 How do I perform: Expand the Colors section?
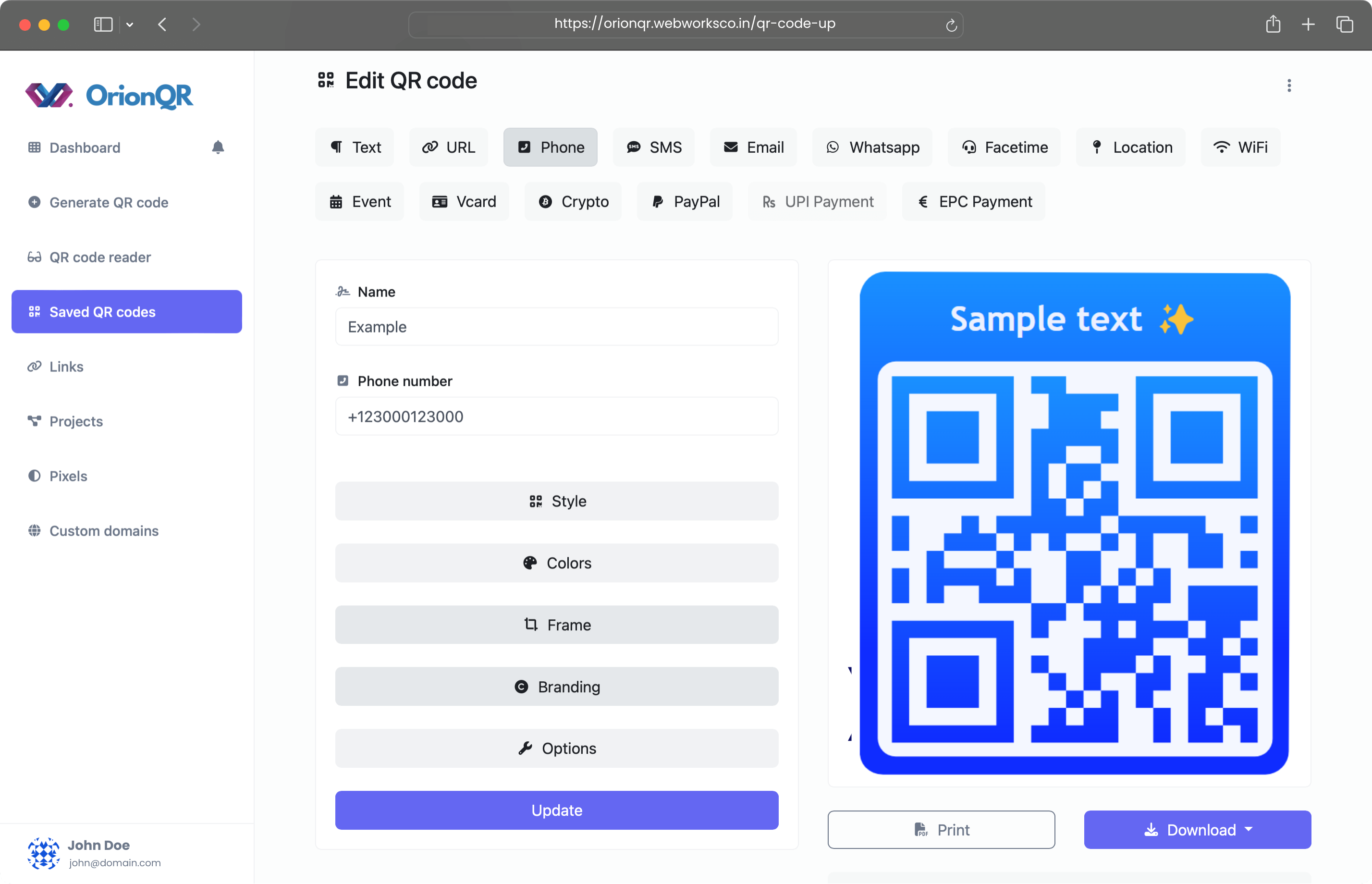coord(557,563)
